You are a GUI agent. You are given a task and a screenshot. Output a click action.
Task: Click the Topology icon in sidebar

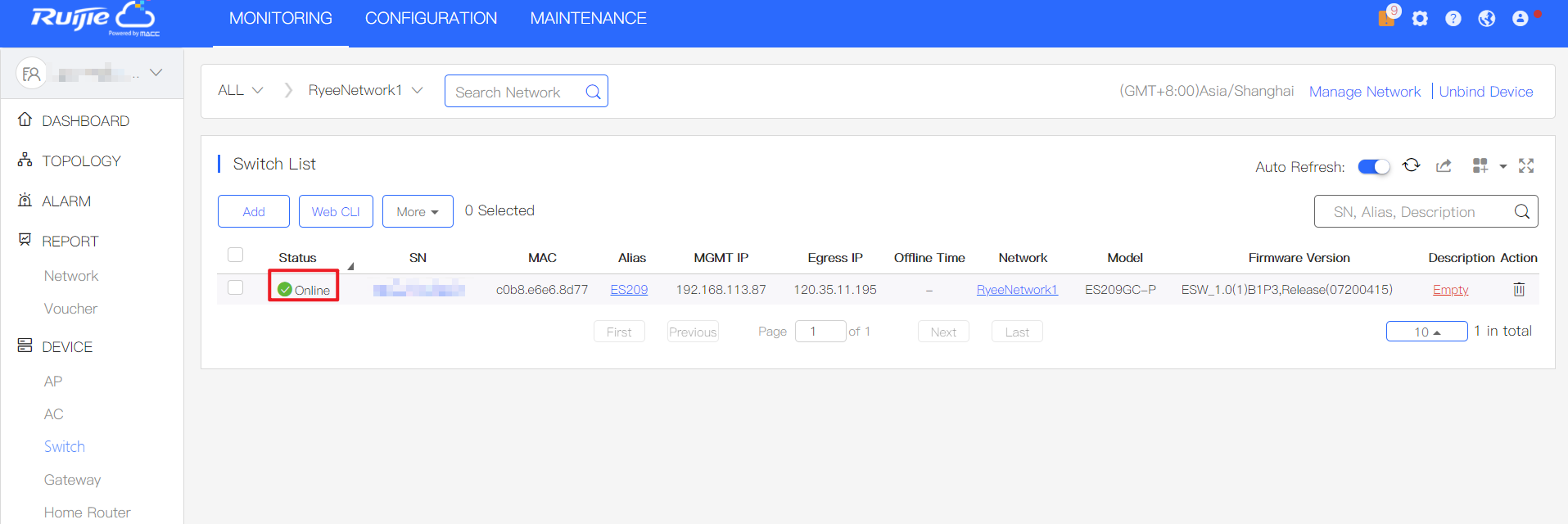point(25,160)
